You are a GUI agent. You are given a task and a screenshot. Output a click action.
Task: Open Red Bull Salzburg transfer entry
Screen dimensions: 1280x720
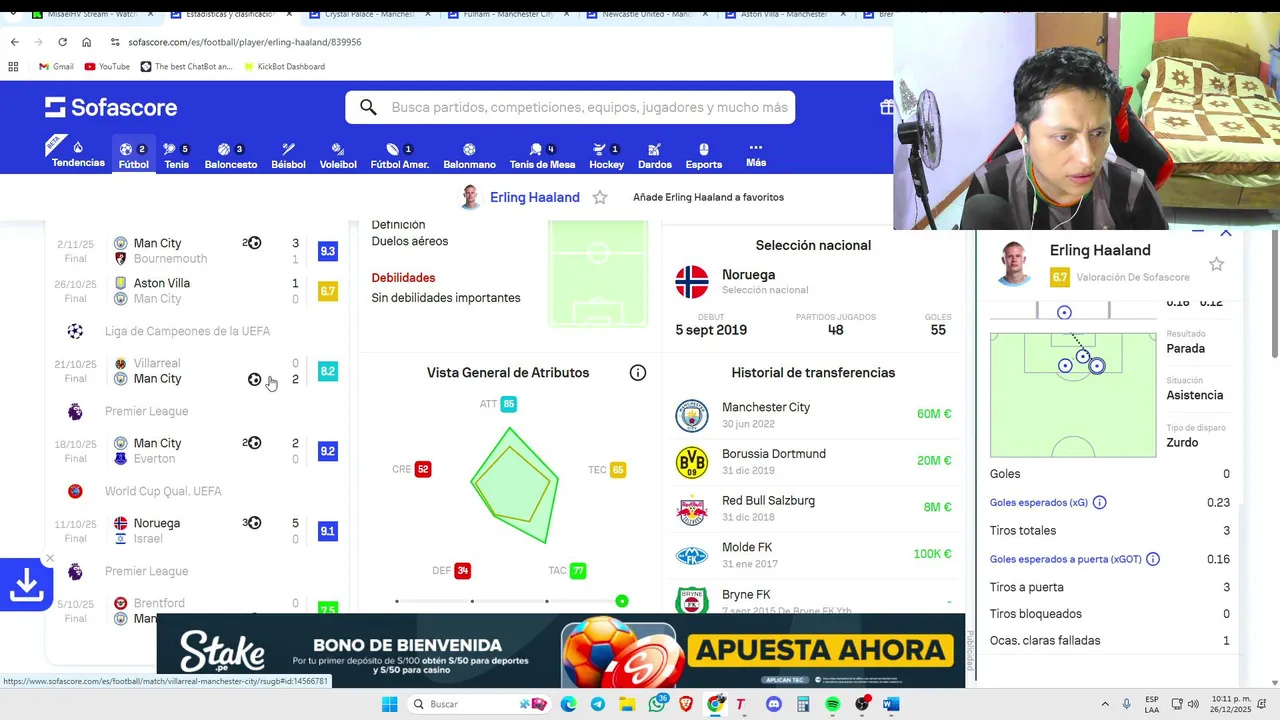pos(813,507)
